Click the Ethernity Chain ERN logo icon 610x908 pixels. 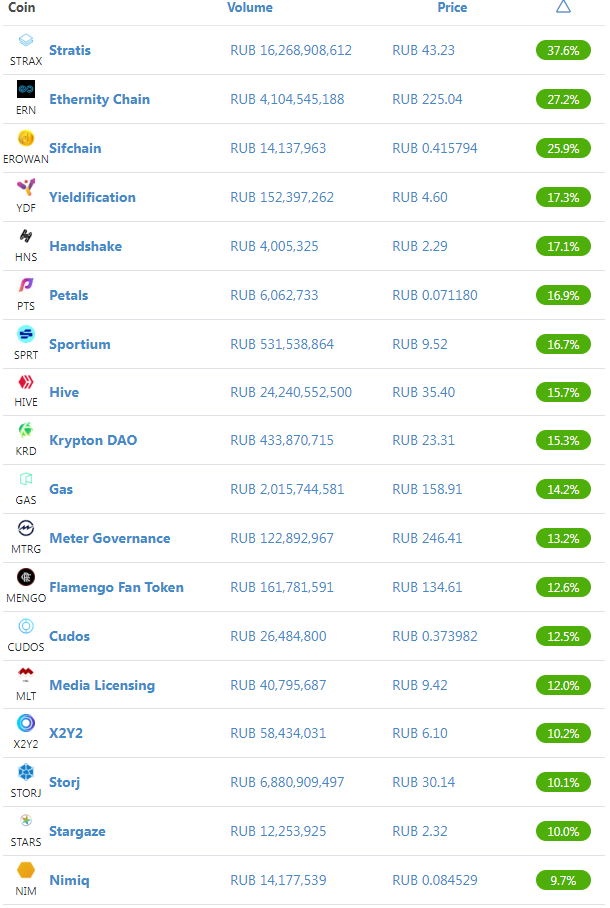click(x=26, y=89)
